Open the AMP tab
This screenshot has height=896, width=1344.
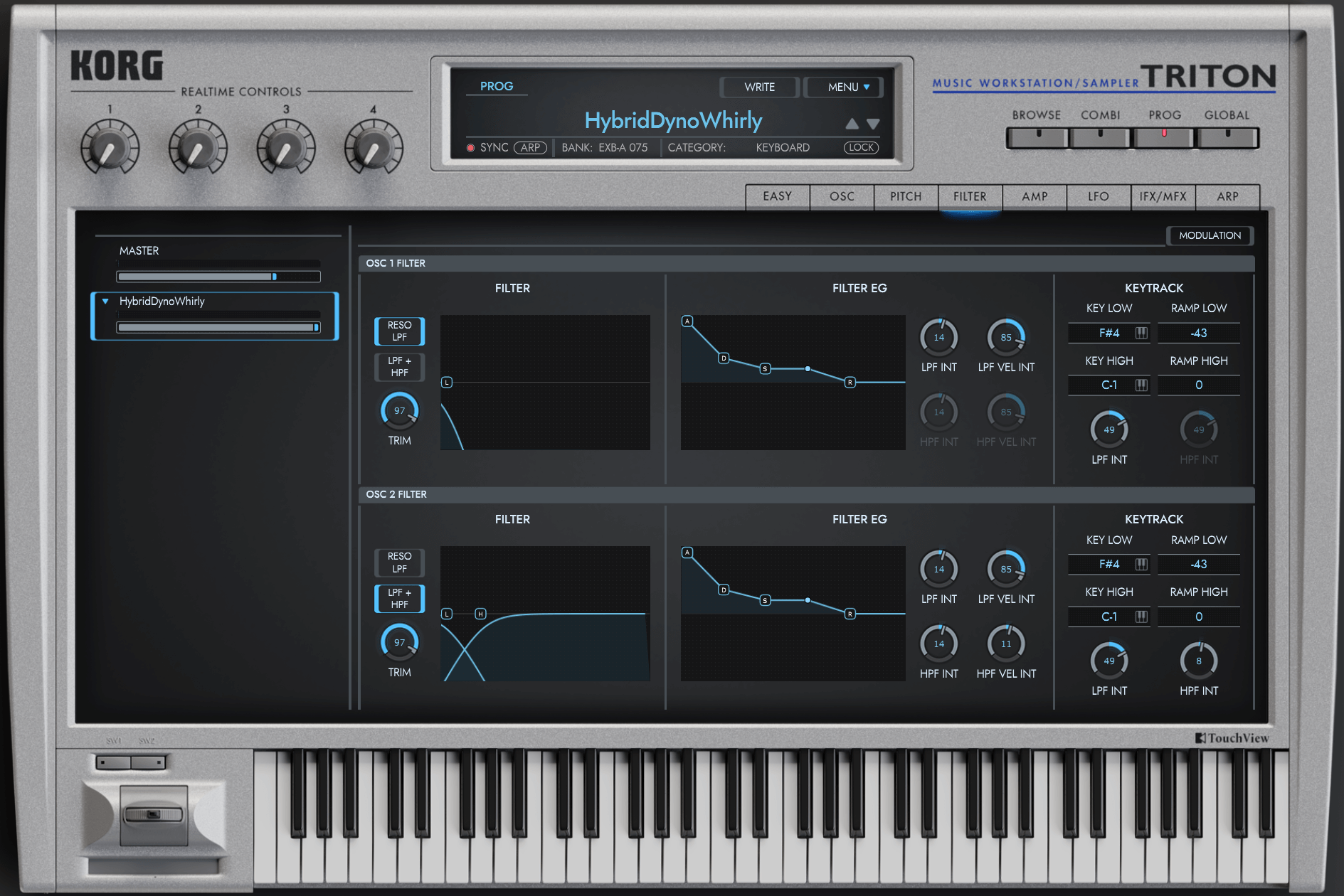(1035, 196)
